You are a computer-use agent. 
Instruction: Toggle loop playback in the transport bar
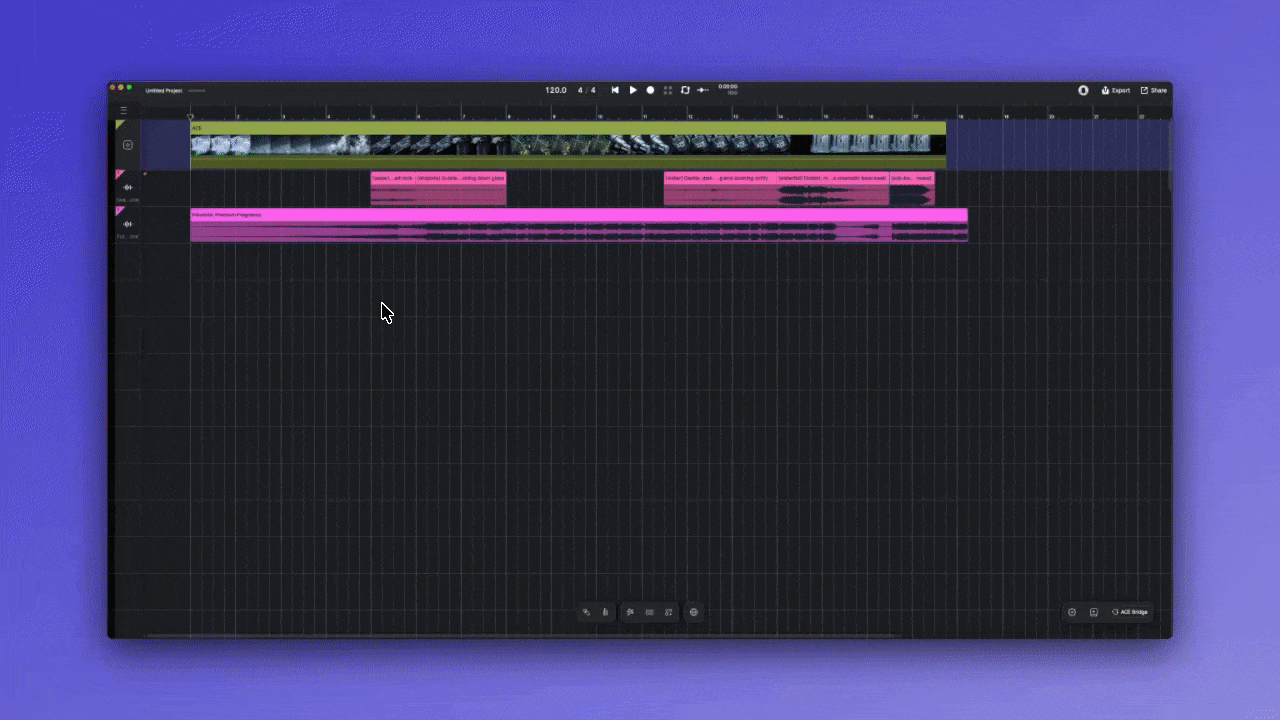pos(685,90)
